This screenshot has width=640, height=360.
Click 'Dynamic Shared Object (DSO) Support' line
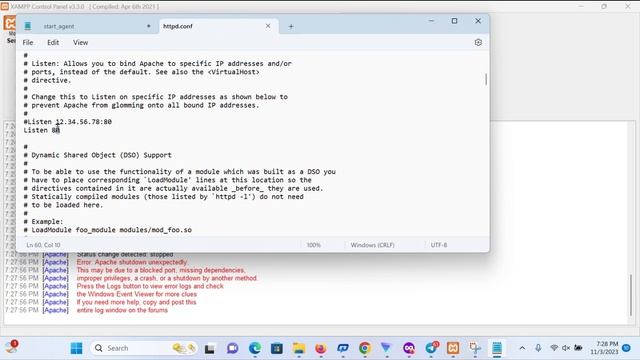click(x=98, y=155)
